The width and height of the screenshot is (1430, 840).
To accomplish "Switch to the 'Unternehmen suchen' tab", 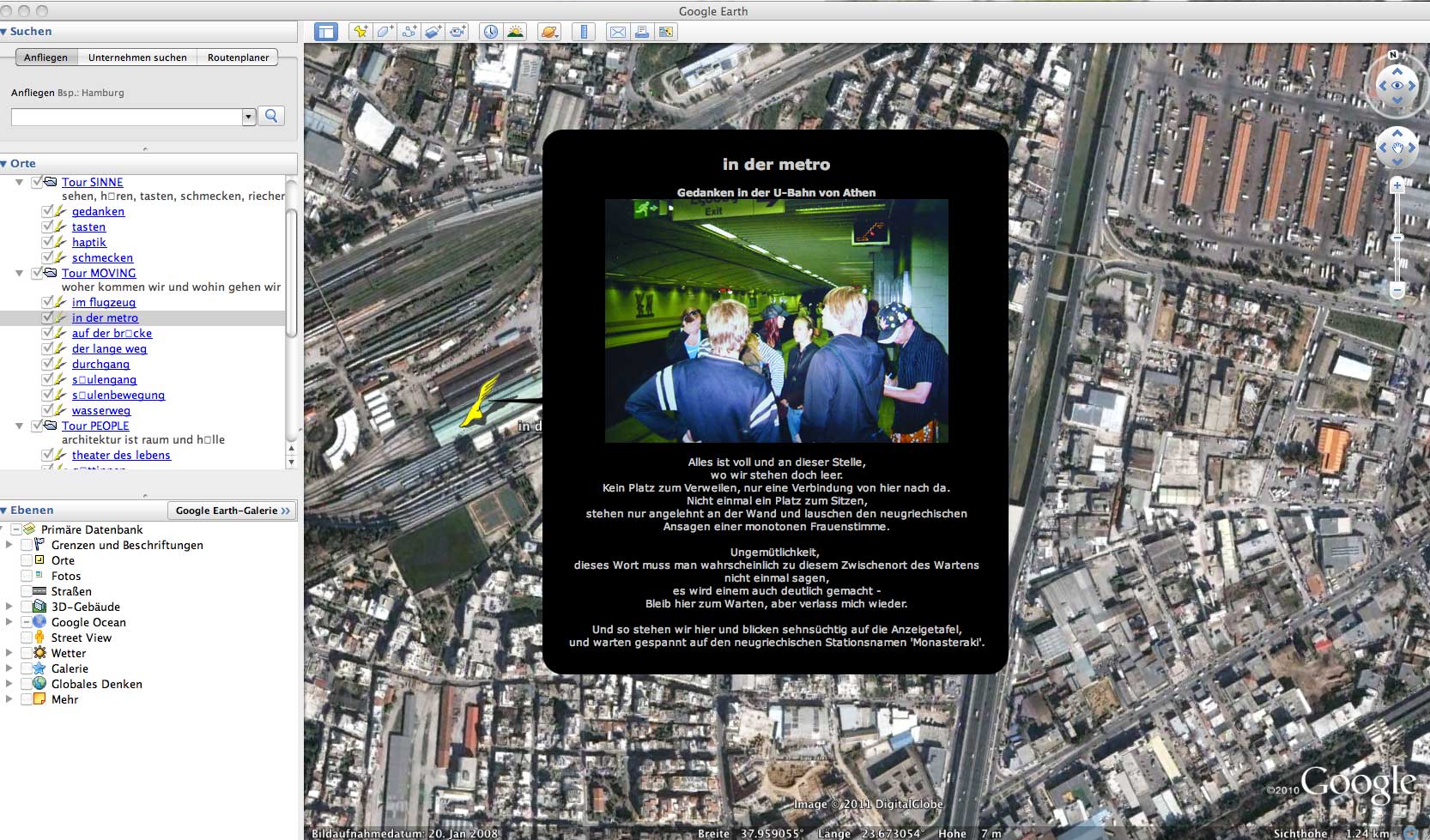I will point(137,57).
